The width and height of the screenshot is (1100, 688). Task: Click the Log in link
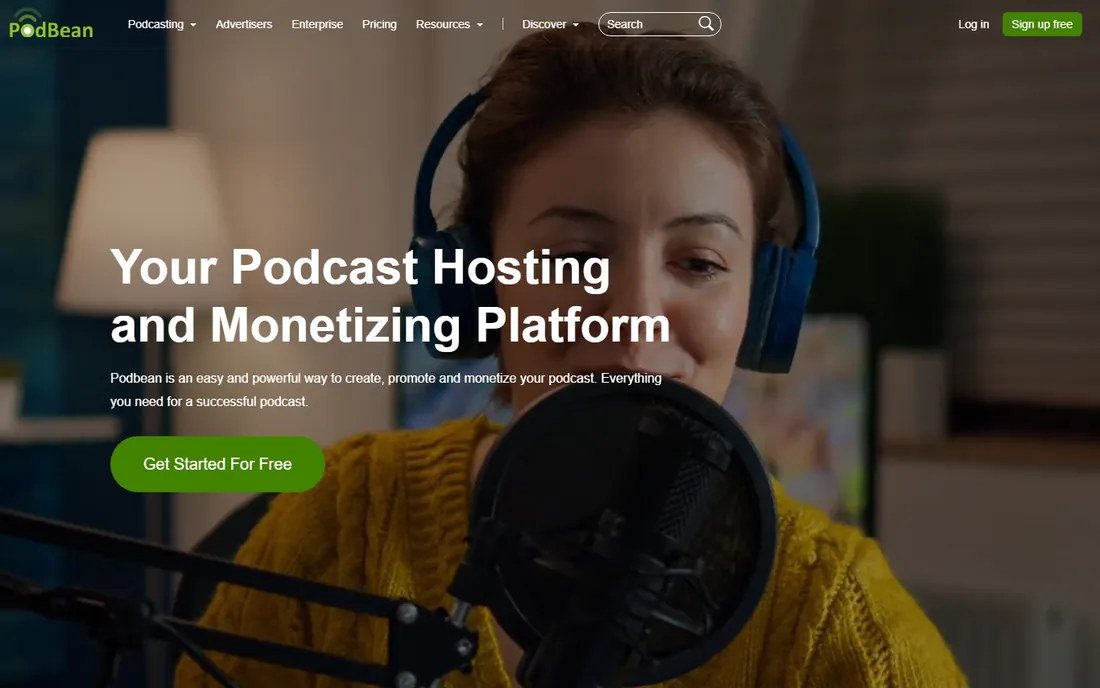973,24
